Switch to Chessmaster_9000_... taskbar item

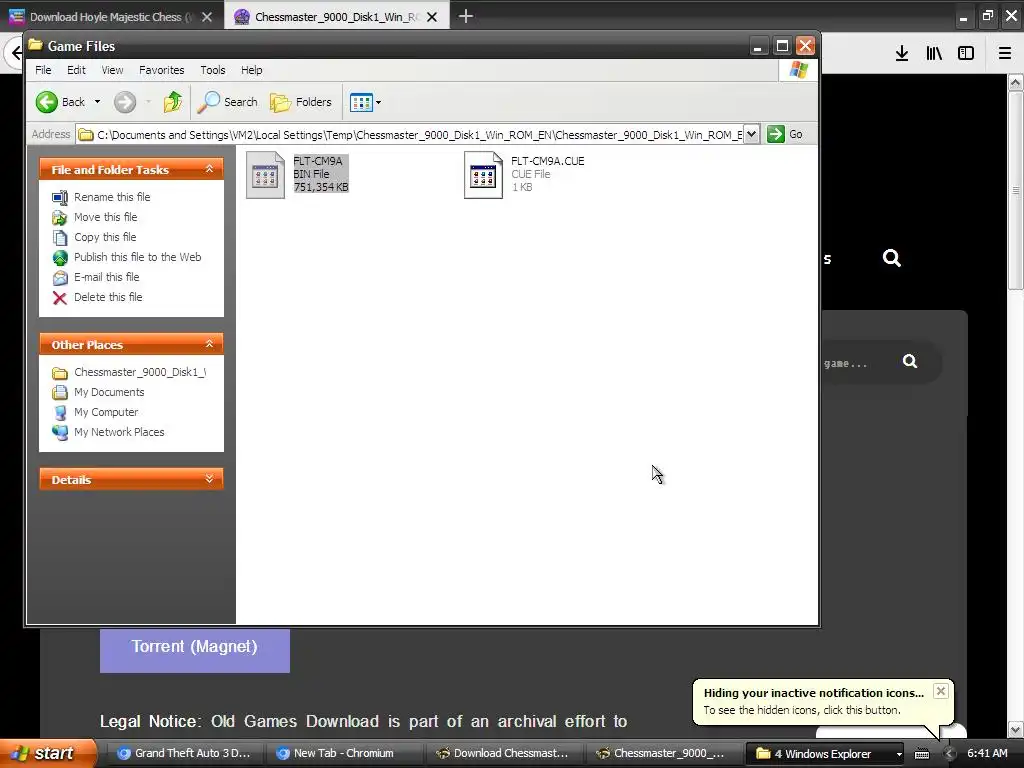tap(662, 754)
